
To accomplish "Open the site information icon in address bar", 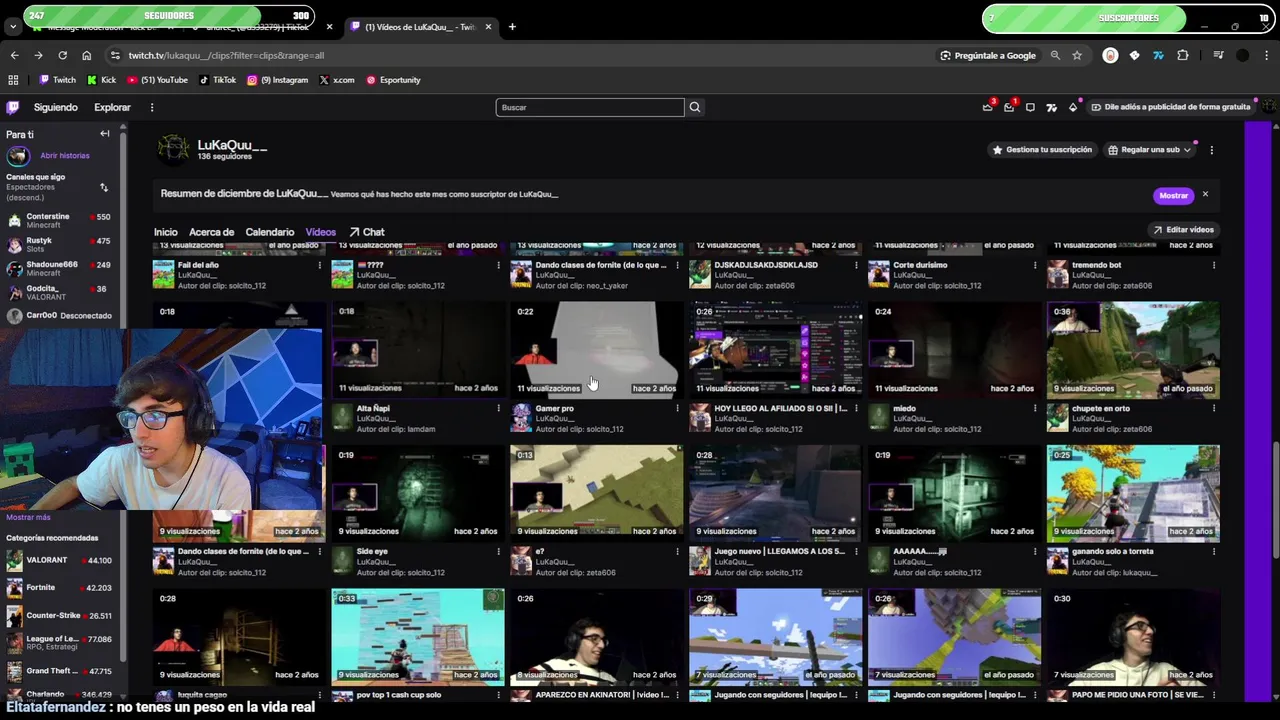I will click(x=115, y=56).
